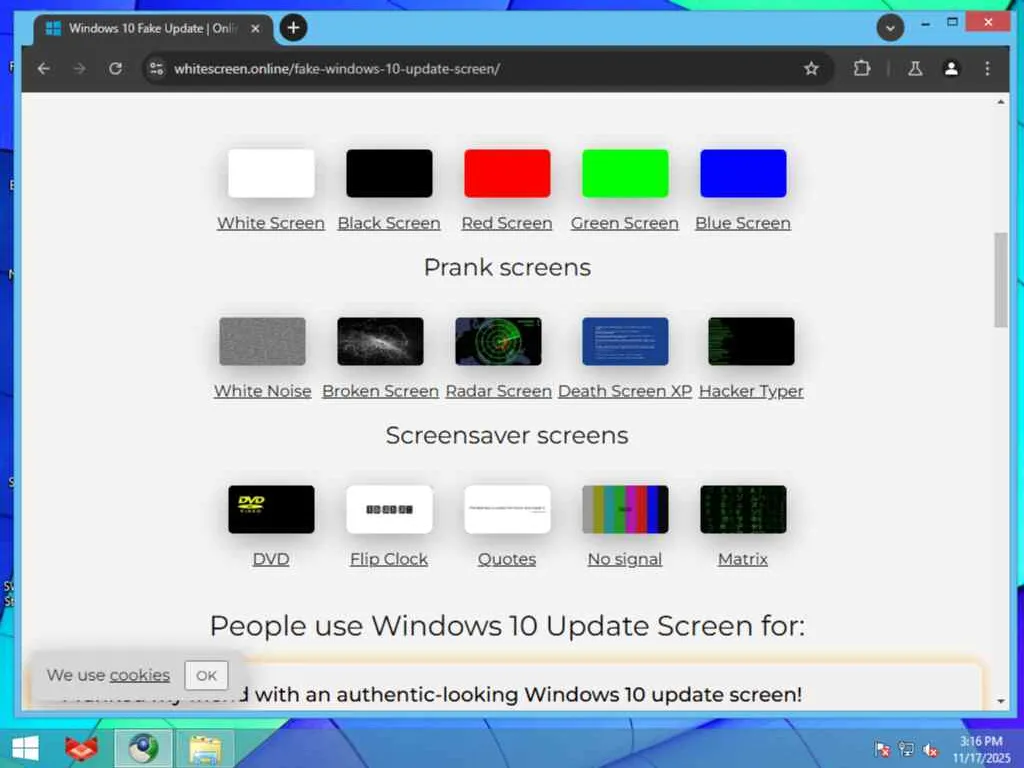Open the No signal color bars thumbnail
The image size is (1024, 768).
click(x=625, y=509)
